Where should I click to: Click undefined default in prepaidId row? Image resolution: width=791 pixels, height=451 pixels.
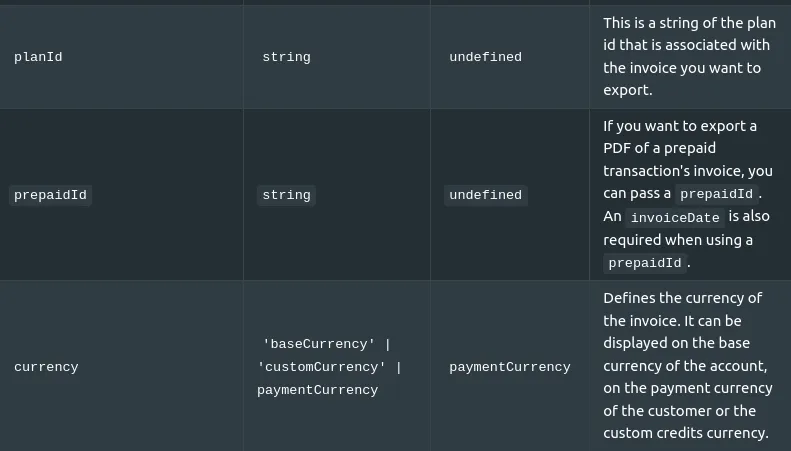[486, 195]
